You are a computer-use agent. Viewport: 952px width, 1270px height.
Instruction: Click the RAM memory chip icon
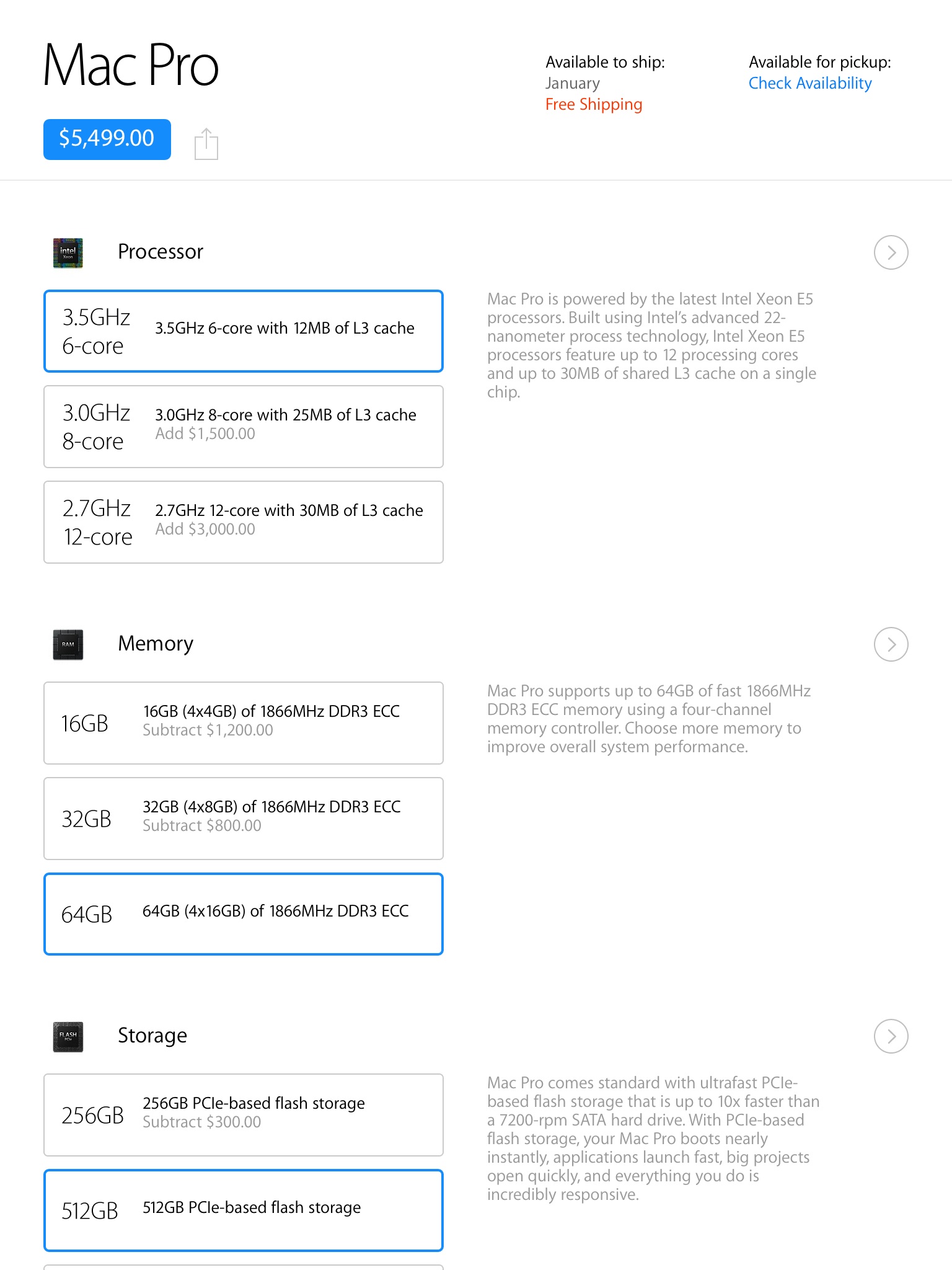(x=68, y=644)
